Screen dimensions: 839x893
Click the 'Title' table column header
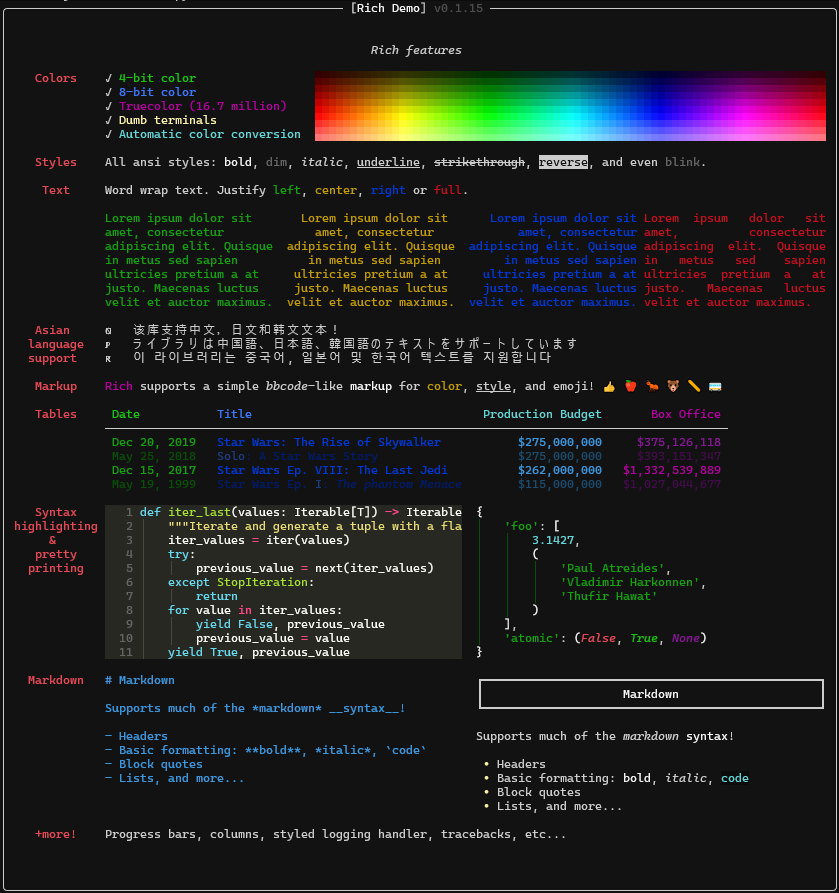tap(234, 414)
